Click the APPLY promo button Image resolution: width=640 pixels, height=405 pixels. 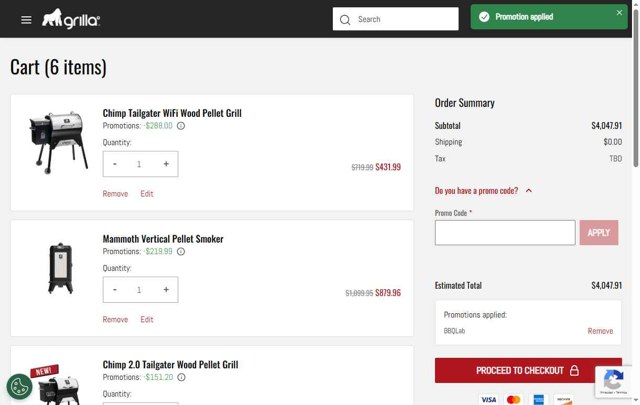599,233
